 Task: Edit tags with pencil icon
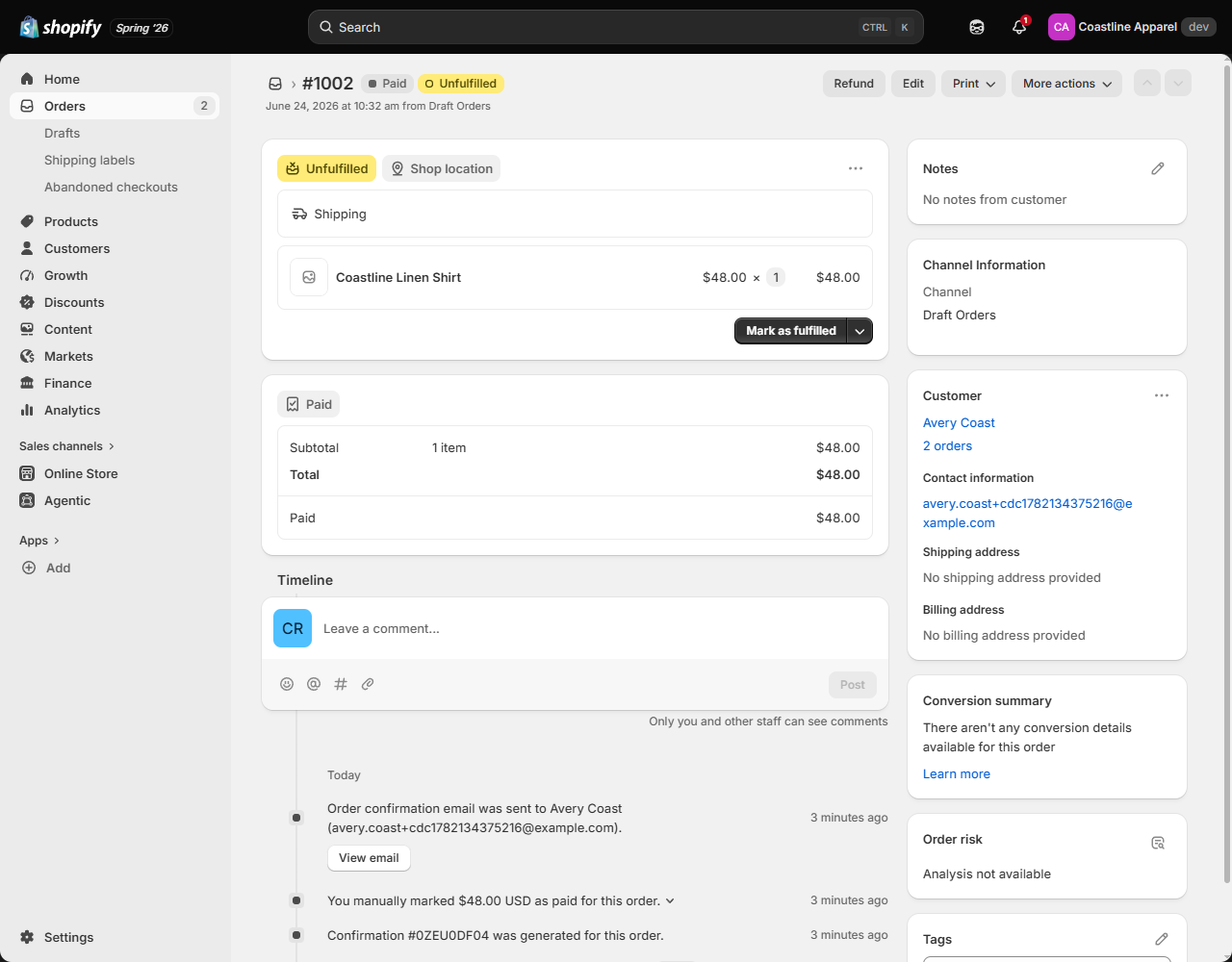click(1162, 939)
